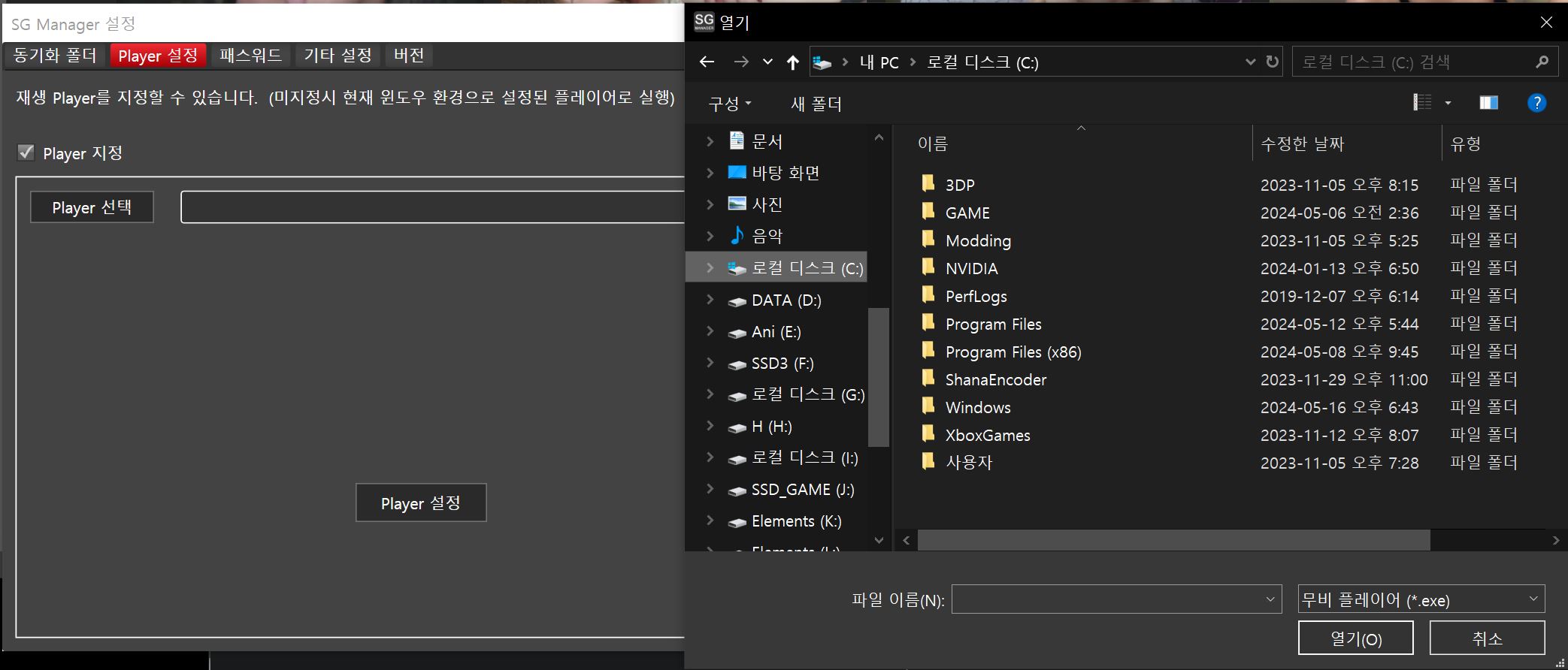
Task: Open the help question mark icon
Action: (1536, 103)
